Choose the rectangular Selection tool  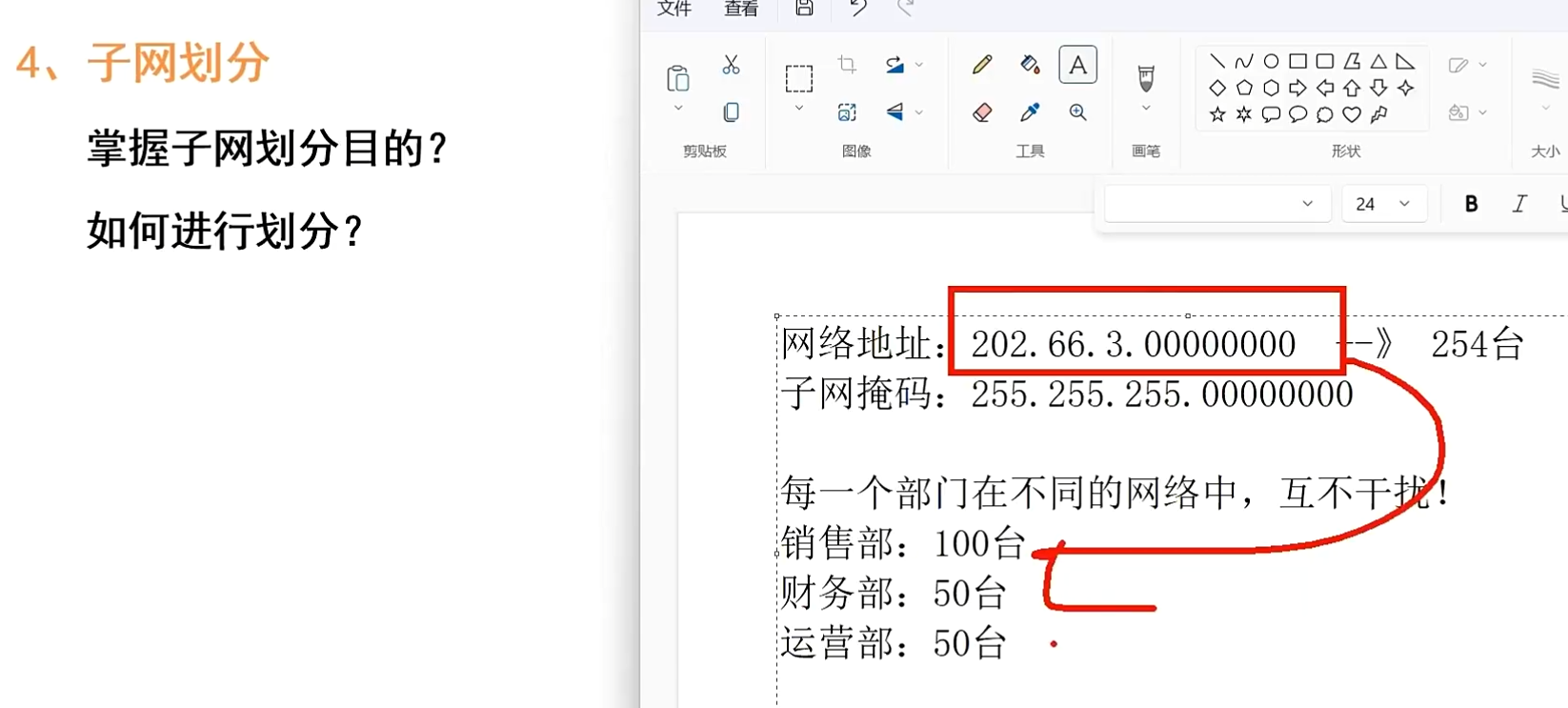click(x=799, y=78)
